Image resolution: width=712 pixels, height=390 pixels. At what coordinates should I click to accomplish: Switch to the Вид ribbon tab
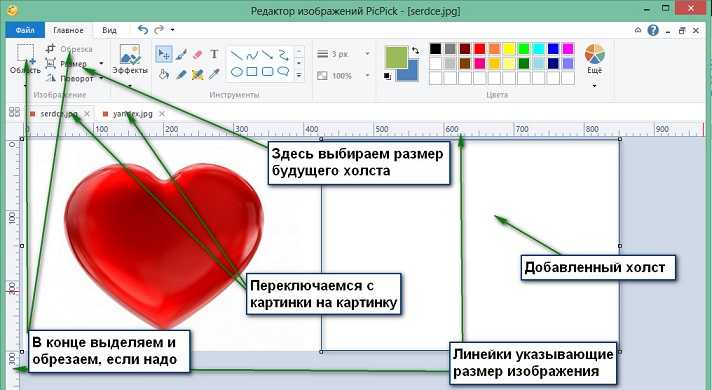point(109,30)
